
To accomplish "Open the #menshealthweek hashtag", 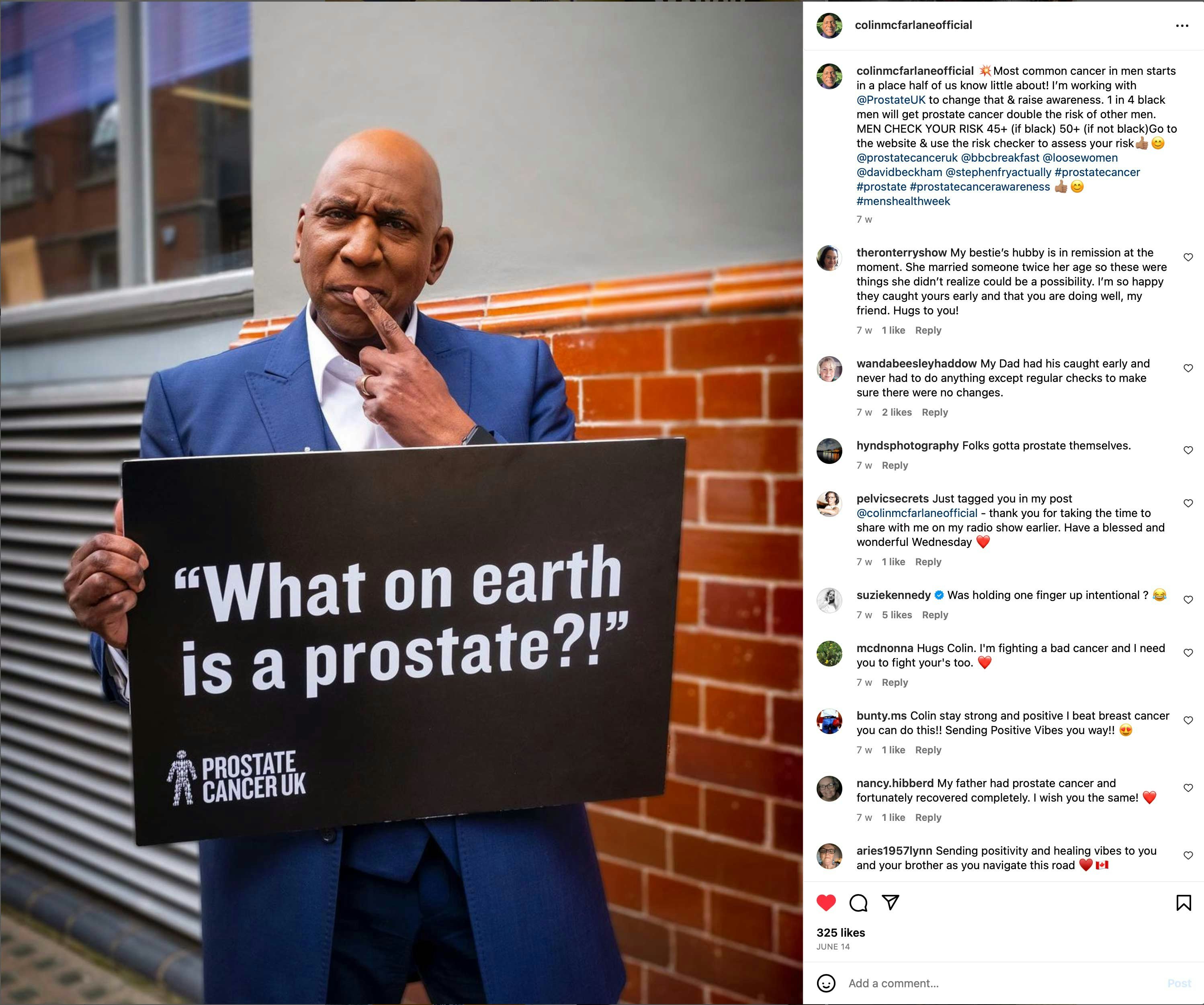I will point(903,201).
